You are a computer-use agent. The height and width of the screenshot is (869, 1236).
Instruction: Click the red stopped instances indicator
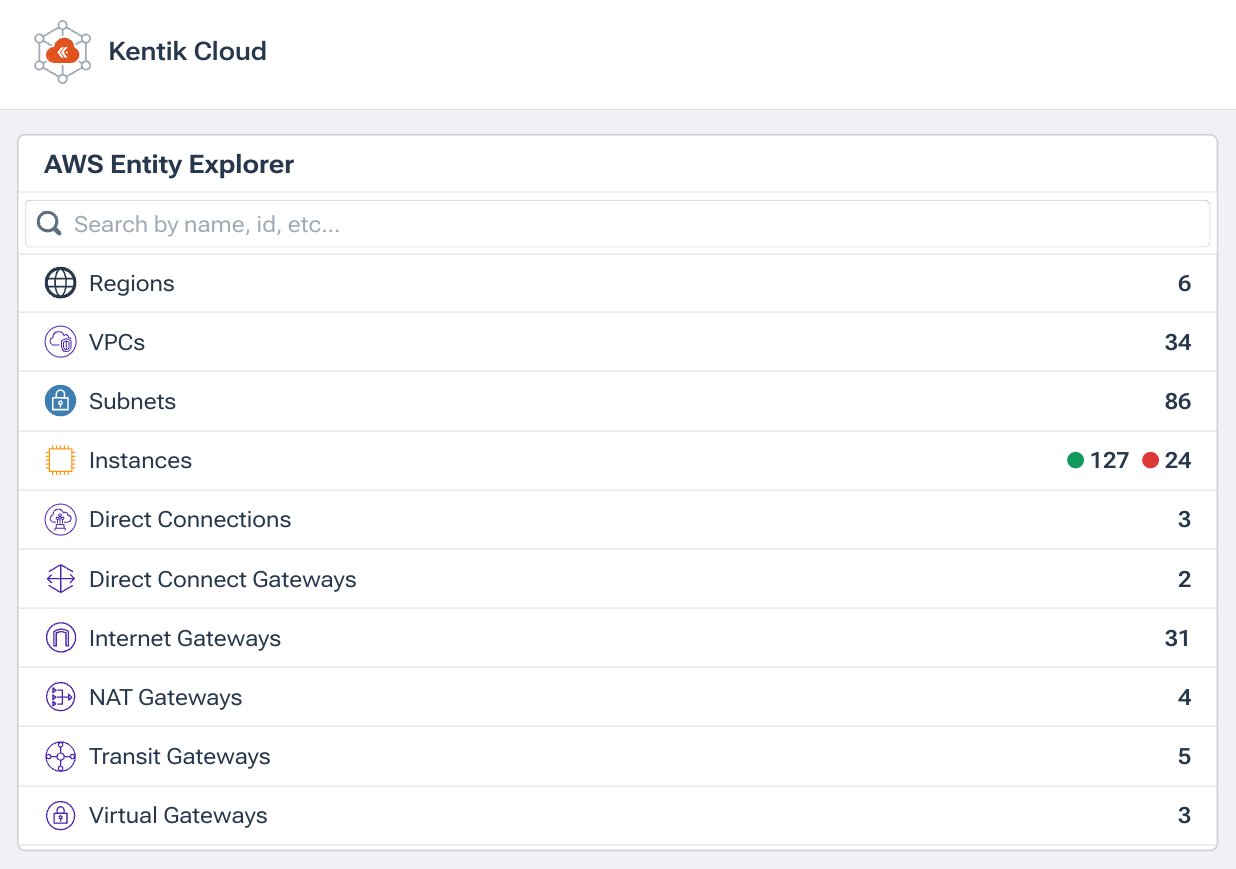[x=1150, y=460]
